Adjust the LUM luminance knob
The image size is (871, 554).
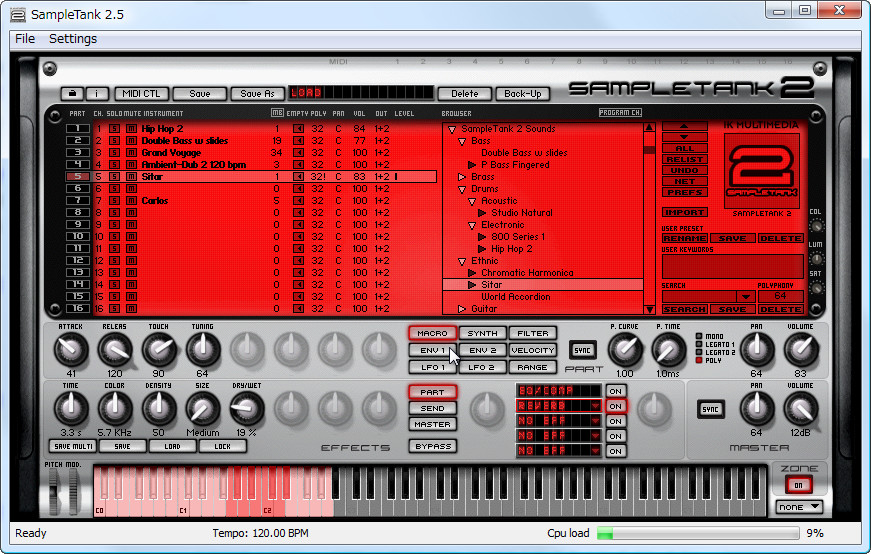pyautogui.click(x=816, y=259)
